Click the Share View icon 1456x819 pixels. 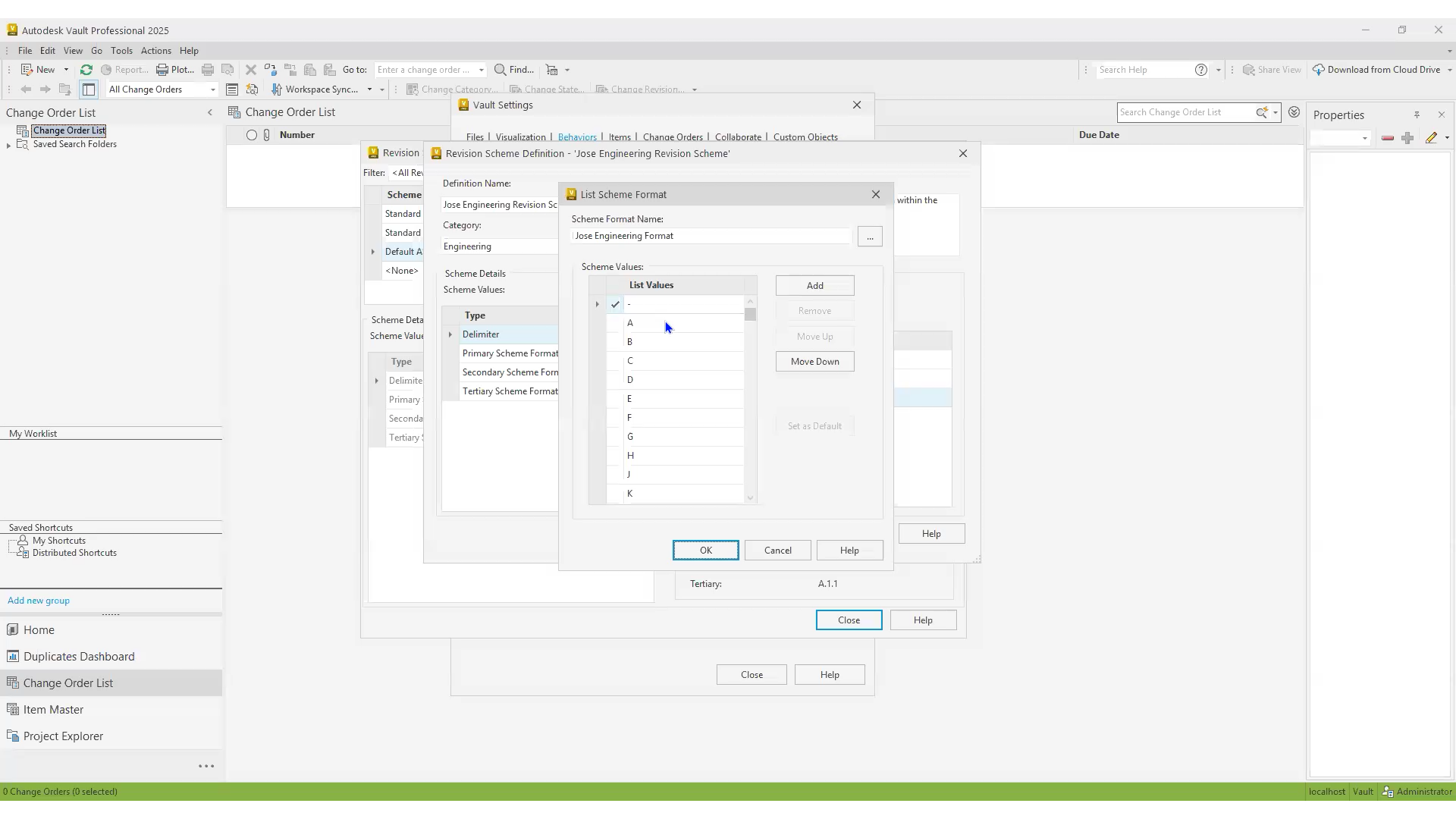click(x=1249, y=70)
